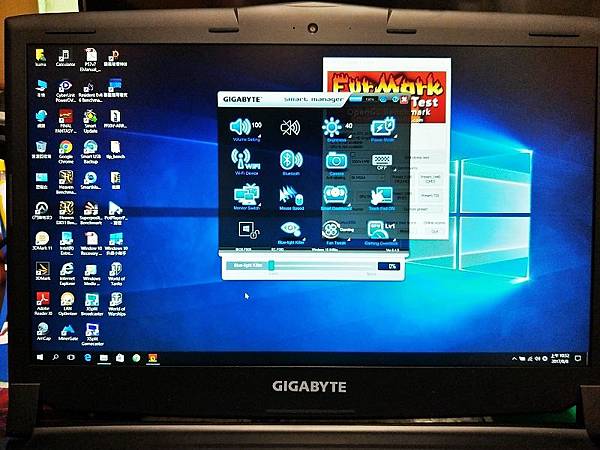The width and height of the screenshot is (600, 450).
Task: Launch Microsoft Edge from taskbar
Action: click(x=88, y=358)
